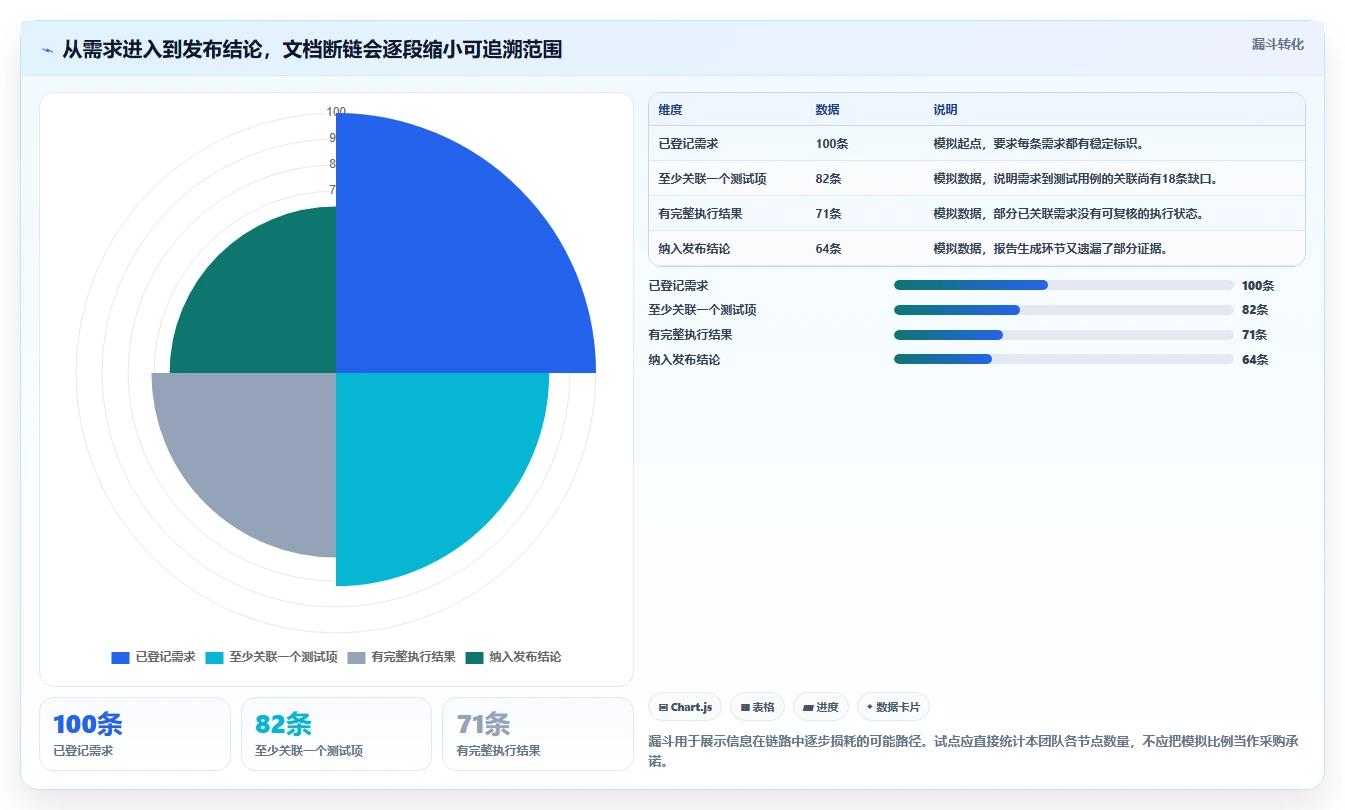
Task: Click the 64条 progress value label
Action: 1255,360
